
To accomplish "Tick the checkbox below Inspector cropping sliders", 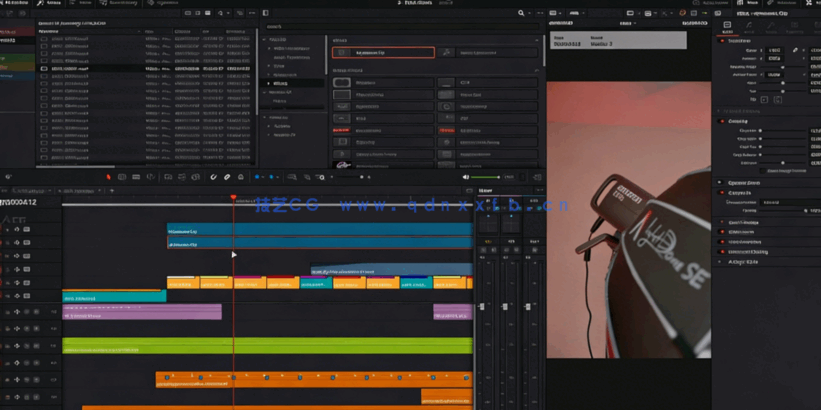I will coord(762,171).
